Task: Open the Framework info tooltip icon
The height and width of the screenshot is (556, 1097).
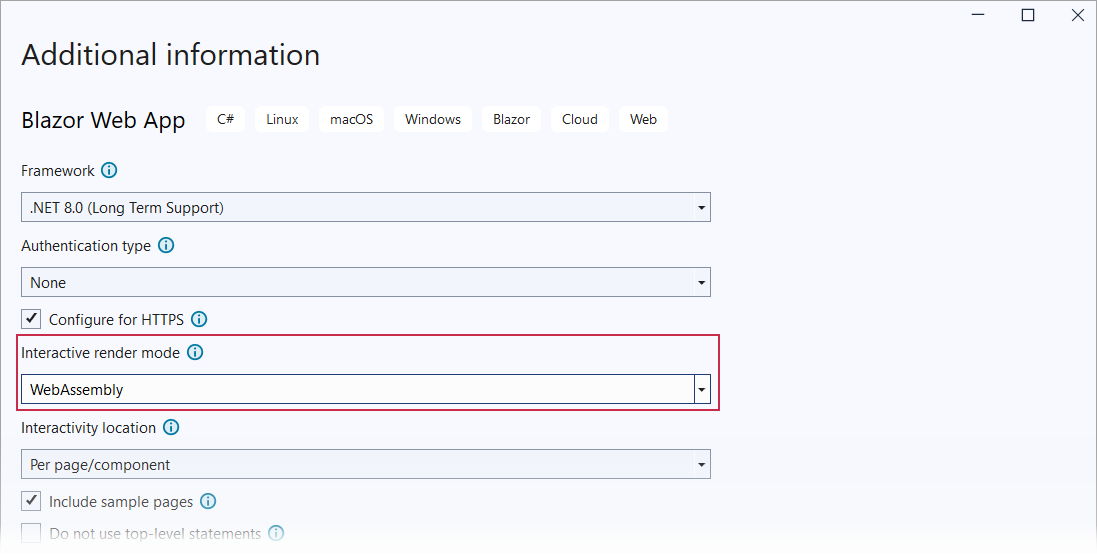Action: click(x=109, y=171)
